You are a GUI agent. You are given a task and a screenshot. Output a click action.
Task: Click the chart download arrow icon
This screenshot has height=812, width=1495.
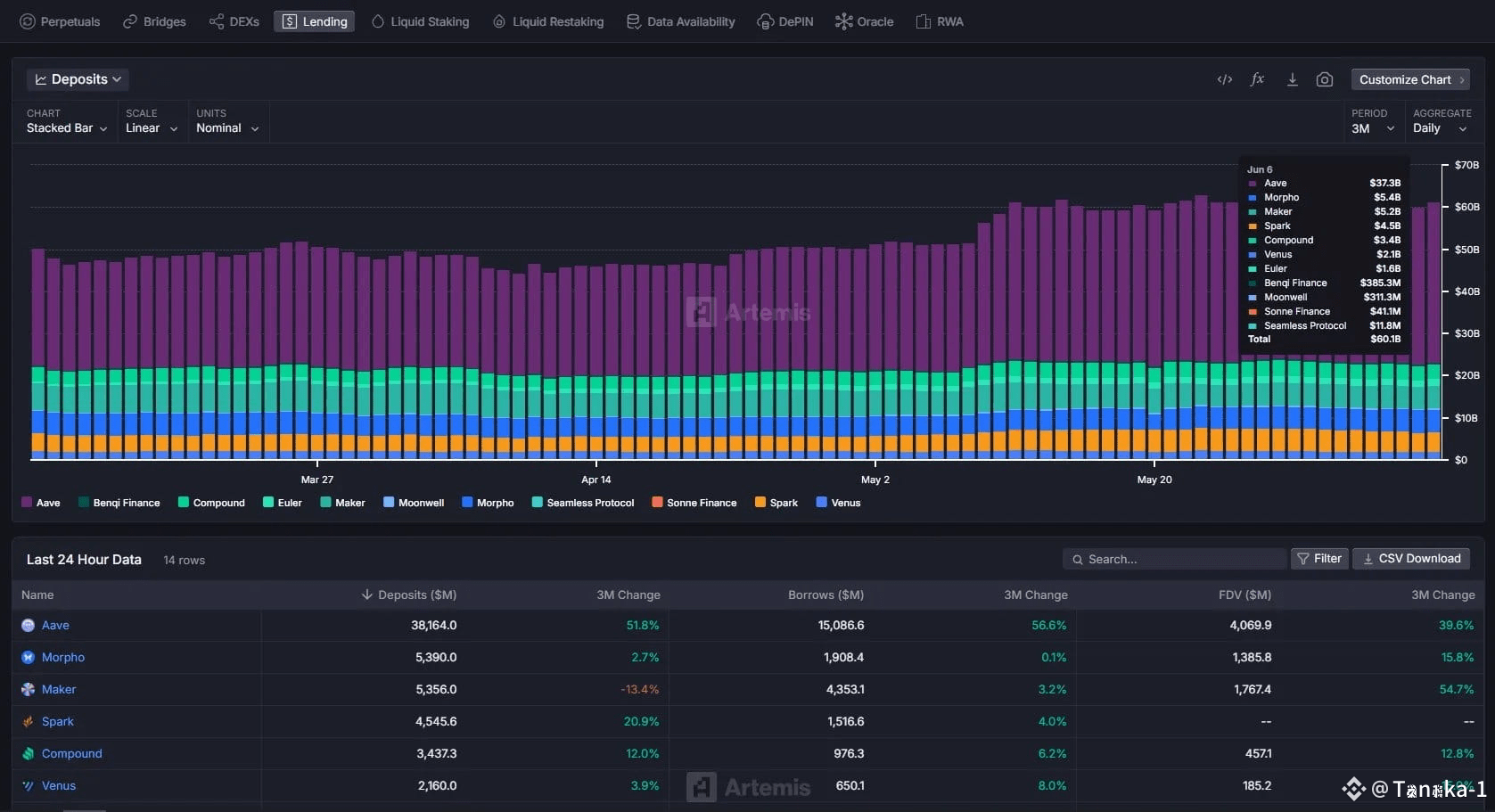[x=1292, y=79]
